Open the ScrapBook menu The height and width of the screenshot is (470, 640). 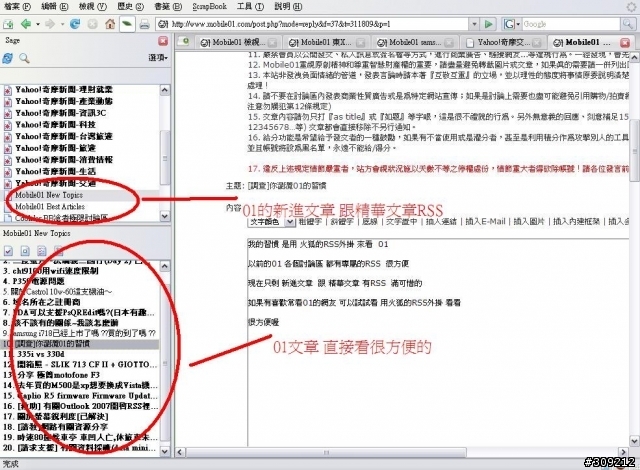pos(209,7)
